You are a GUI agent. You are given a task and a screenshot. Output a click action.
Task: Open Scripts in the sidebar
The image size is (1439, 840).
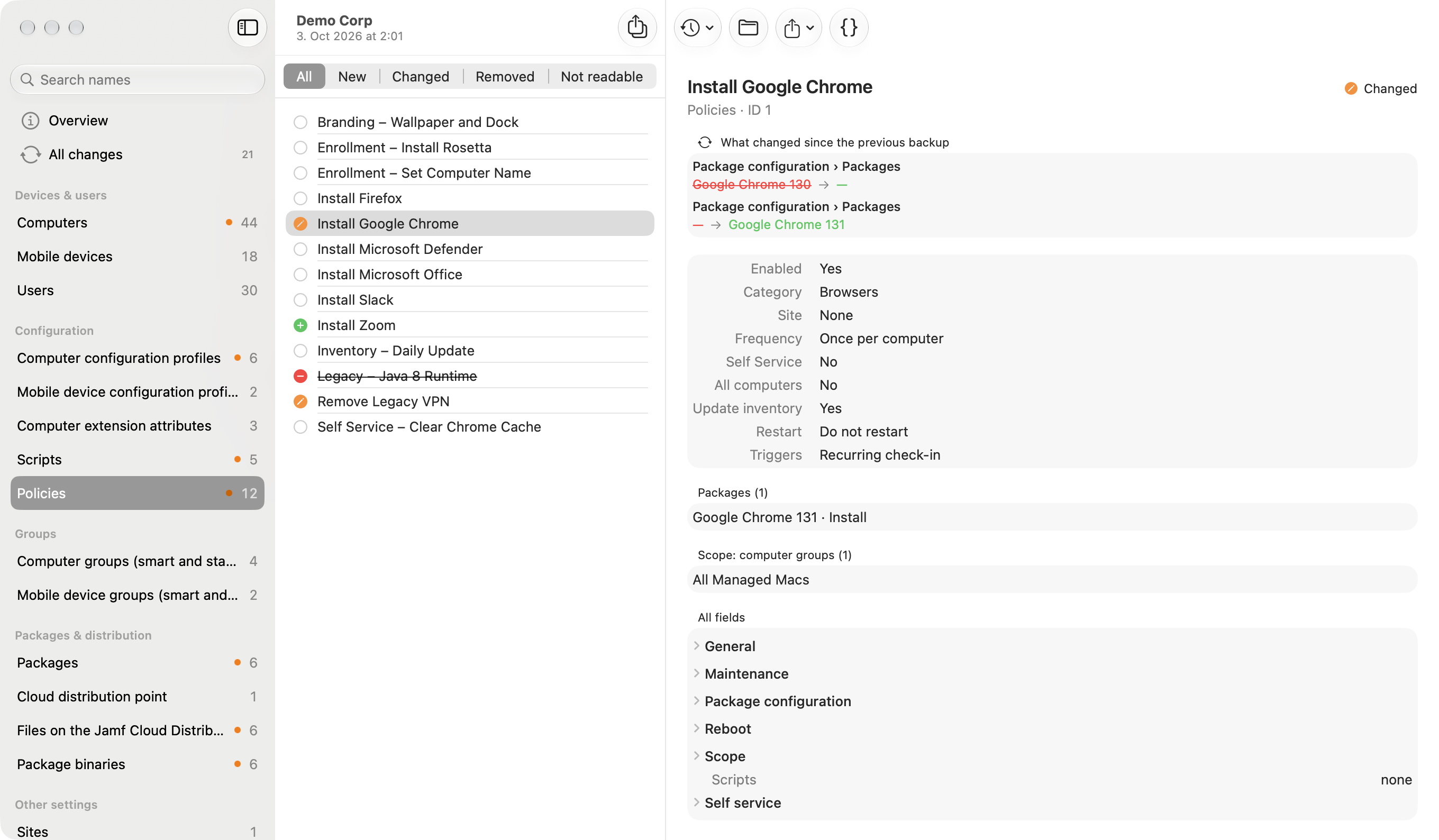[137, 460]
